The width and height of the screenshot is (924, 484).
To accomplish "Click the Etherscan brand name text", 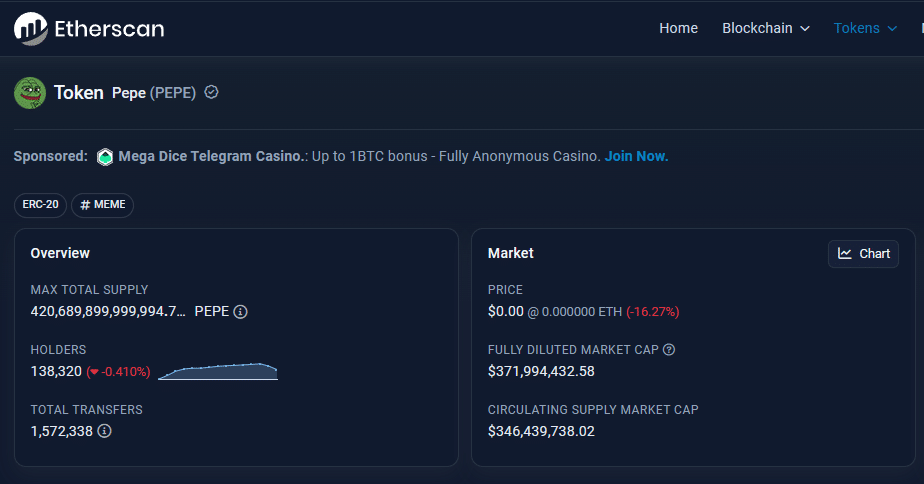I will click(x=109, y=28).
